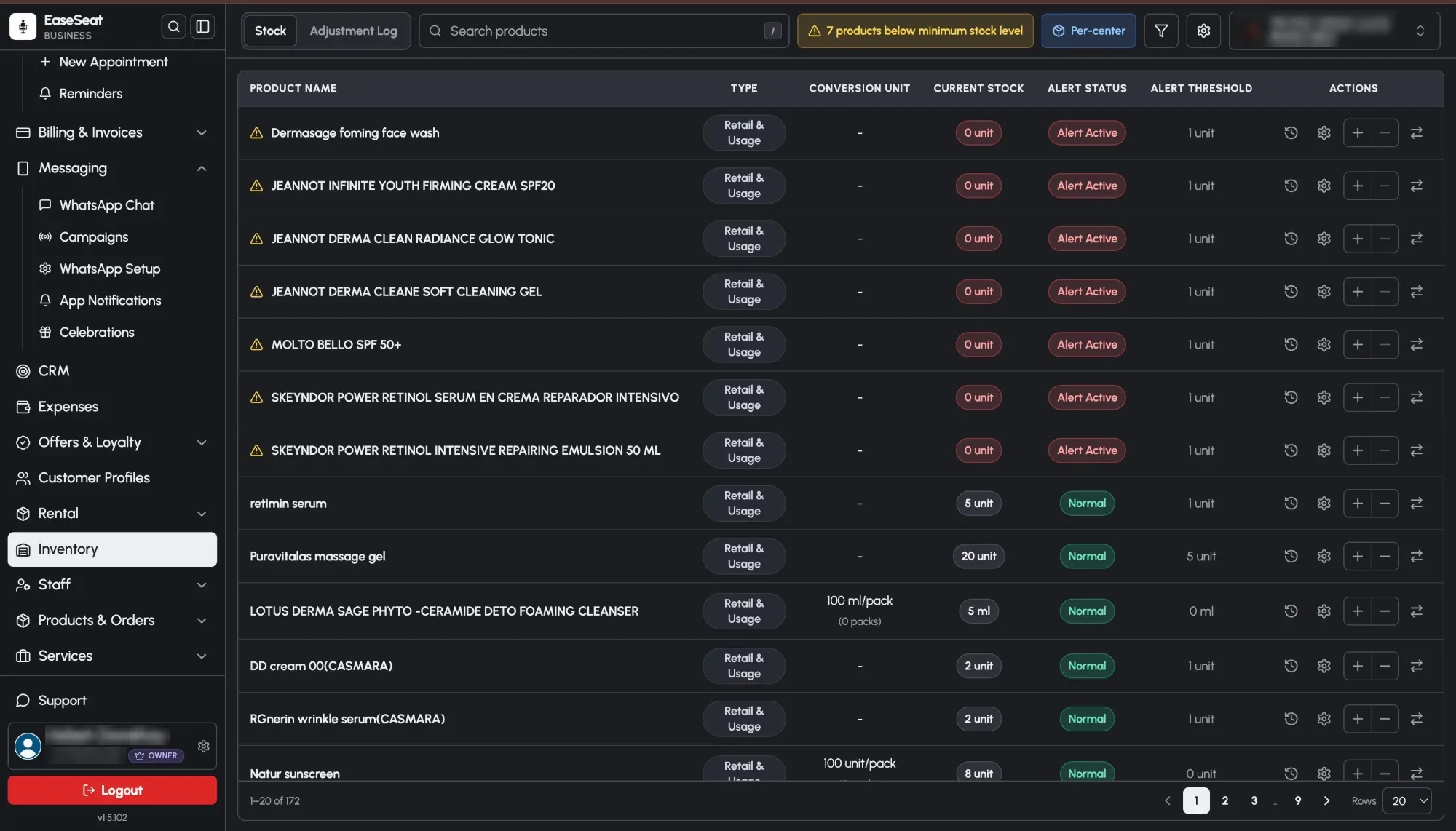Jump to page 9 in pagination
Viewport: 1456px width, 831px height.
click(x=1298, y=800)
